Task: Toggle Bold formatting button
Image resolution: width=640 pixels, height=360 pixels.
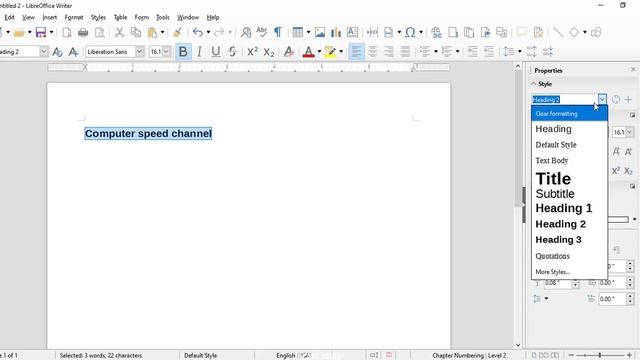Action: coord(183,52)
